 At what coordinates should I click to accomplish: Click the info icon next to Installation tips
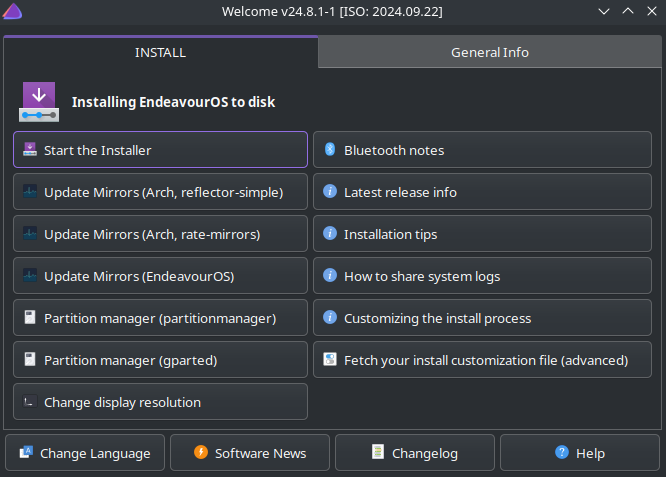[329, 234]
